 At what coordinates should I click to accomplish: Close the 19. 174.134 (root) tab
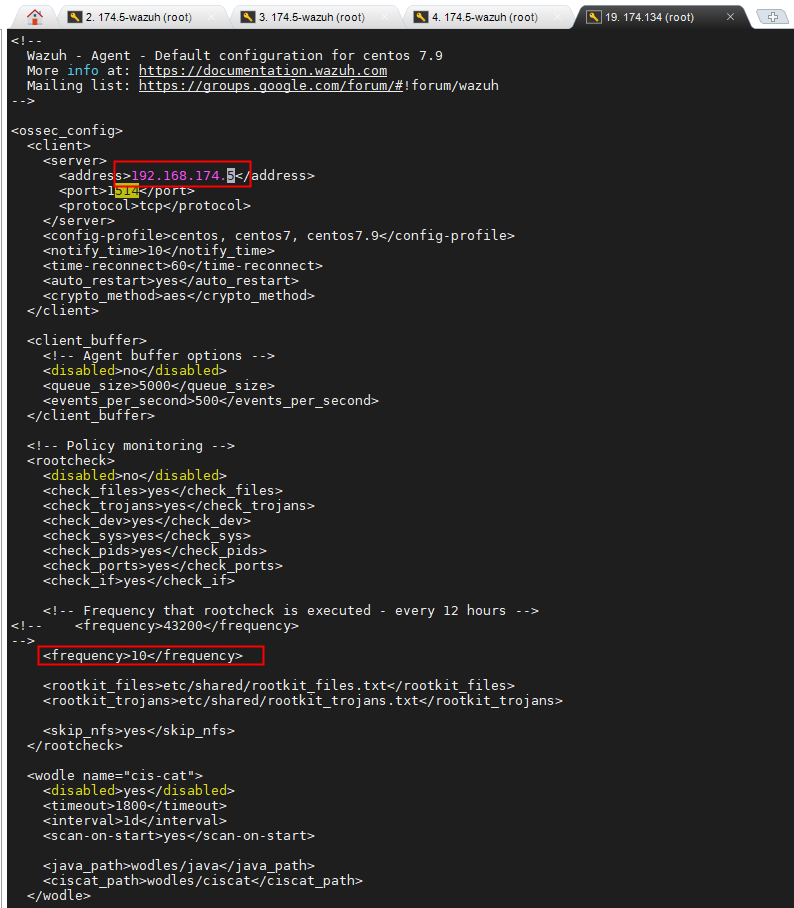click(x=730, y=17)
